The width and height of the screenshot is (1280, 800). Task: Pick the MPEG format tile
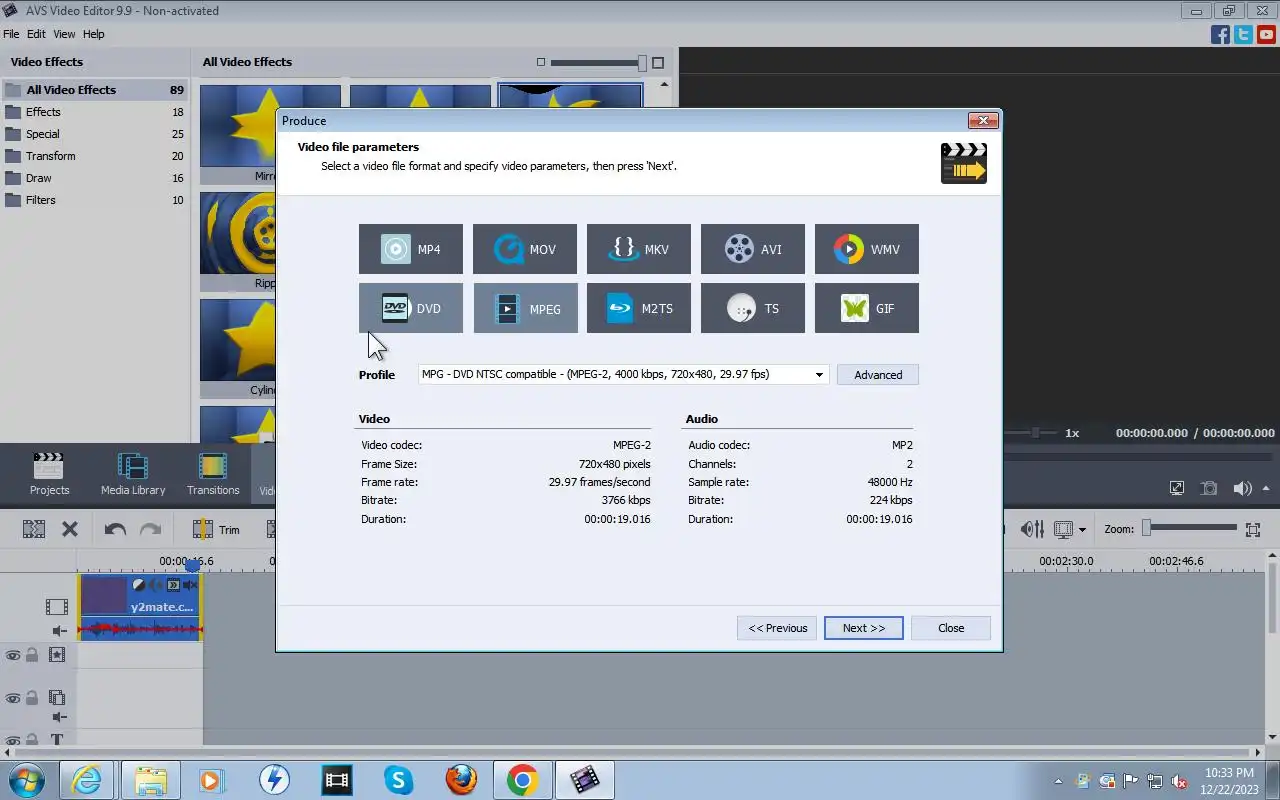(x=525, y=308)
